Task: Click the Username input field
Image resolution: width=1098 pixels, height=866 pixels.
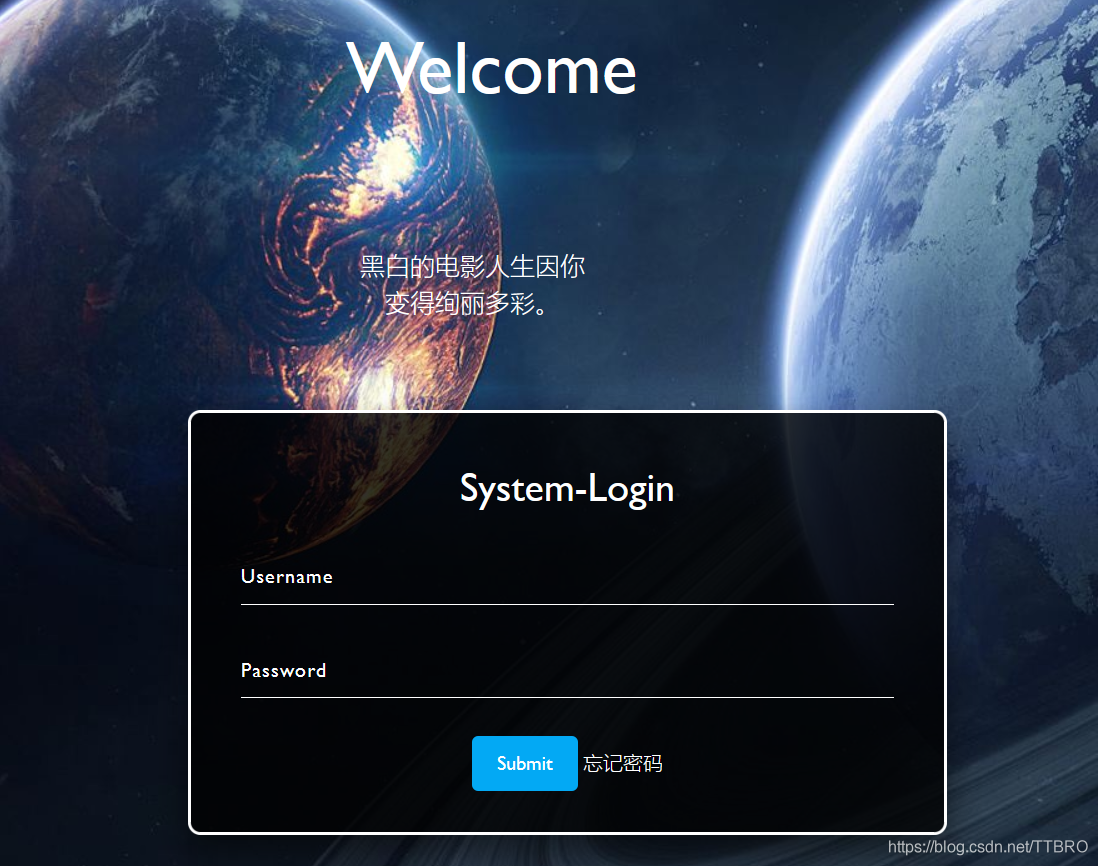Action: [567, 578]
